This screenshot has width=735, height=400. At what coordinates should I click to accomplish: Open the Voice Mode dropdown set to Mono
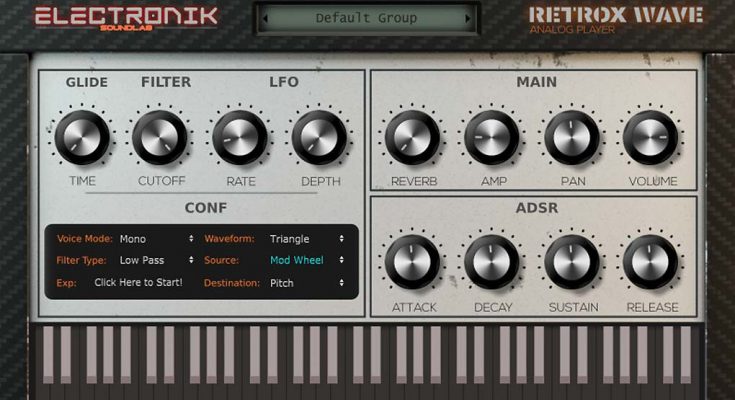point(156,239)
